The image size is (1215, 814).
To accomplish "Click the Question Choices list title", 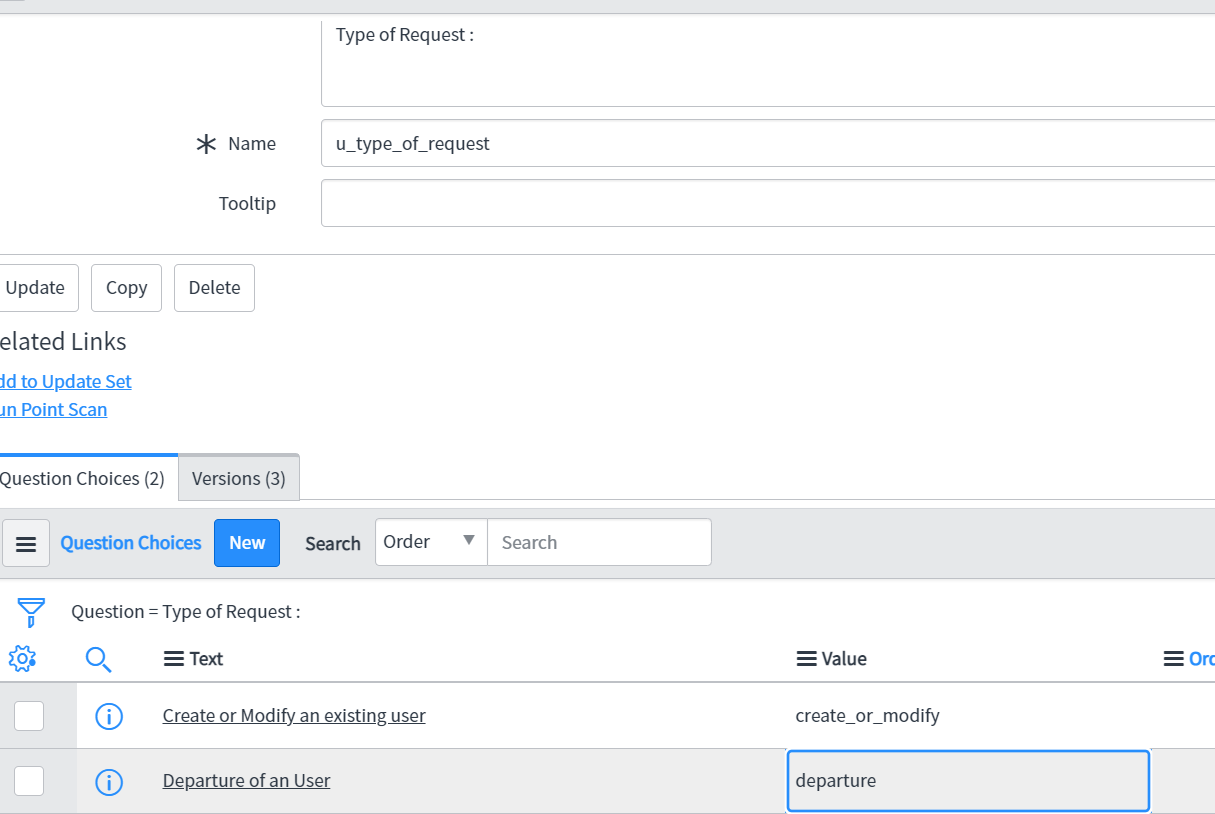I will [x=131, y=543].
